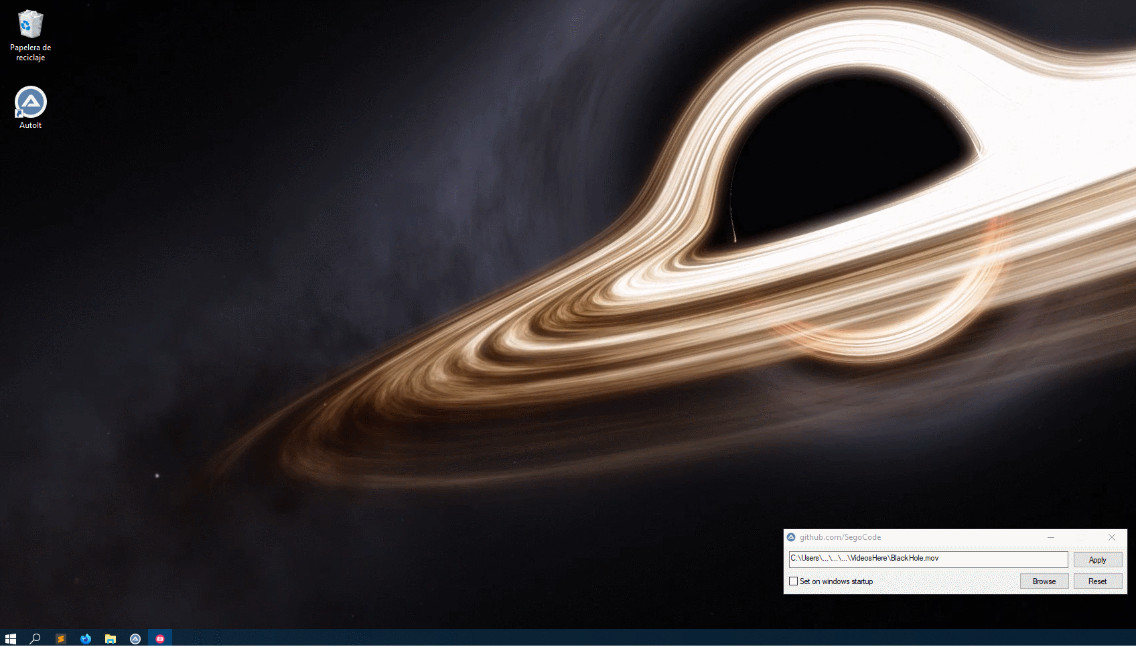Browse for a video file
The height and width of the screenshot is (646, 1136).
[1044, 581]
